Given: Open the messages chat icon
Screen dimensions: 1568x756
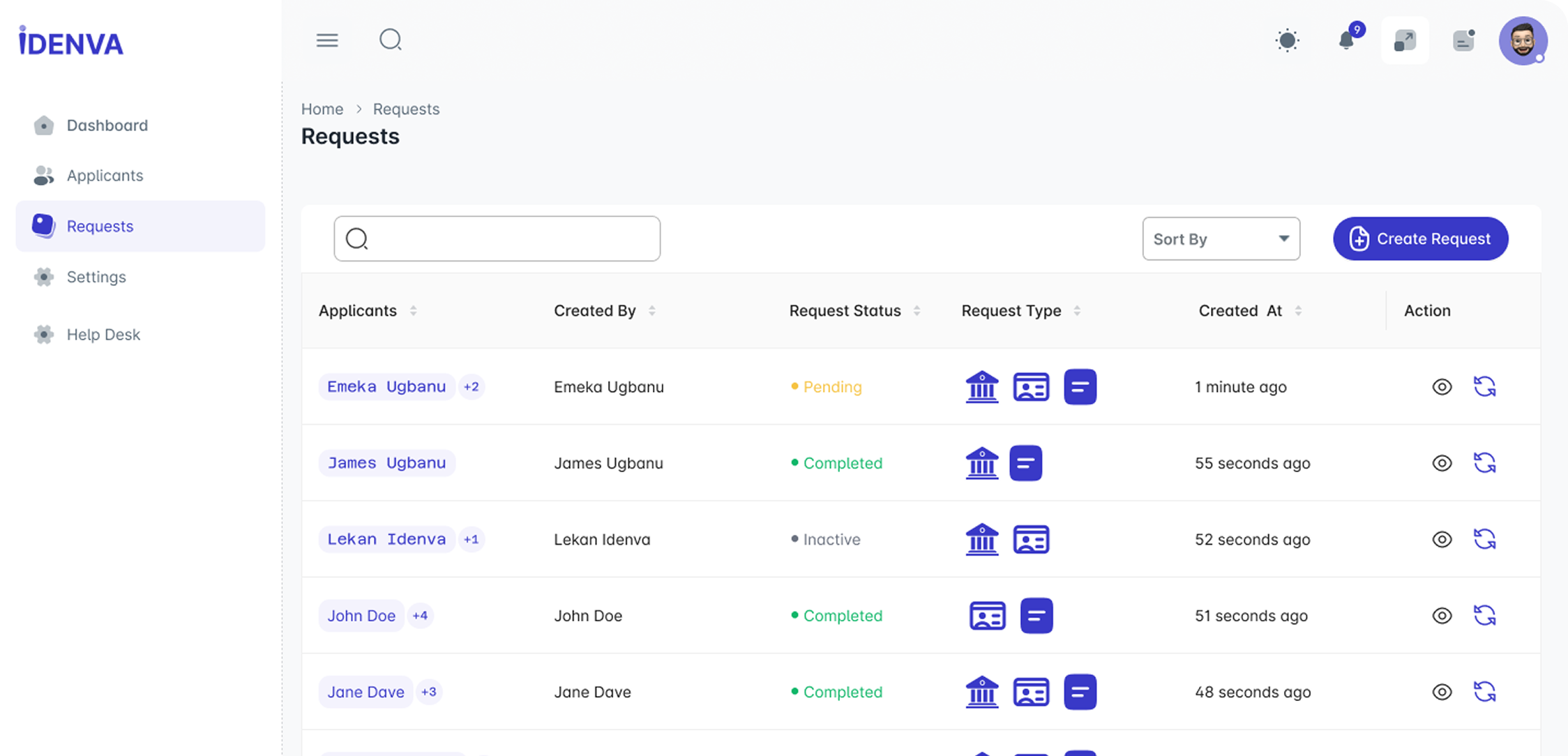Looking at the screenshot, I should tap(1463, 40).
